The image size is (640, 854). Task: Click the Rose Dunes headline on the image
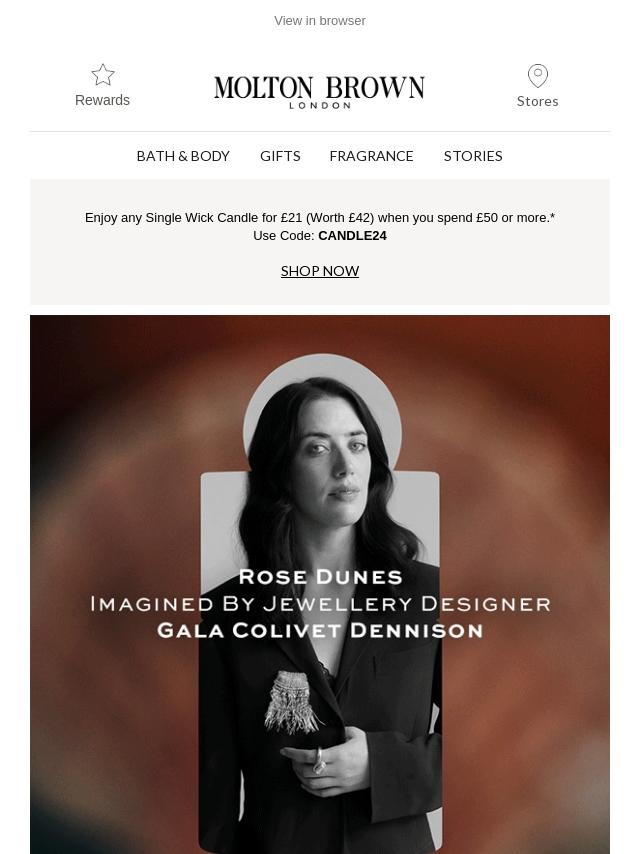point(320,577)
